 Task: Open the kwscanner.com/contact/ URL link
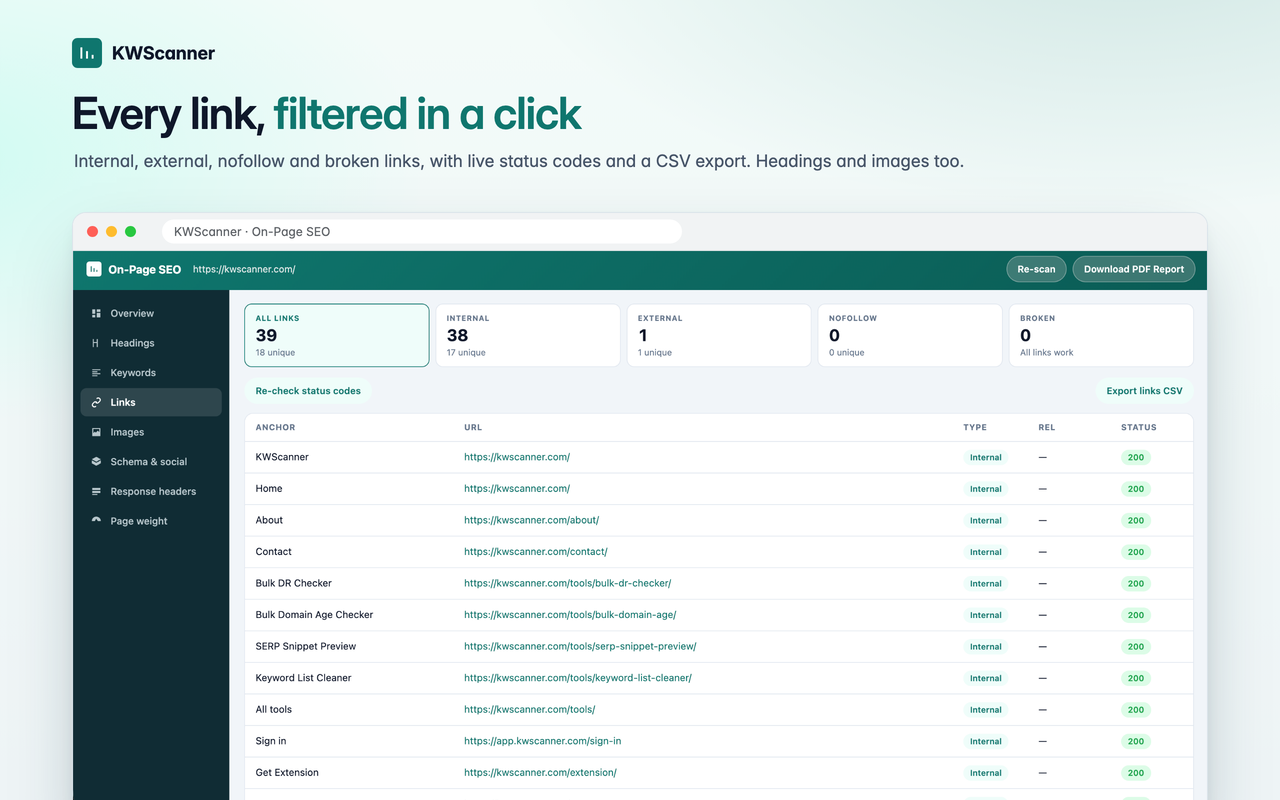pos(535,552)
